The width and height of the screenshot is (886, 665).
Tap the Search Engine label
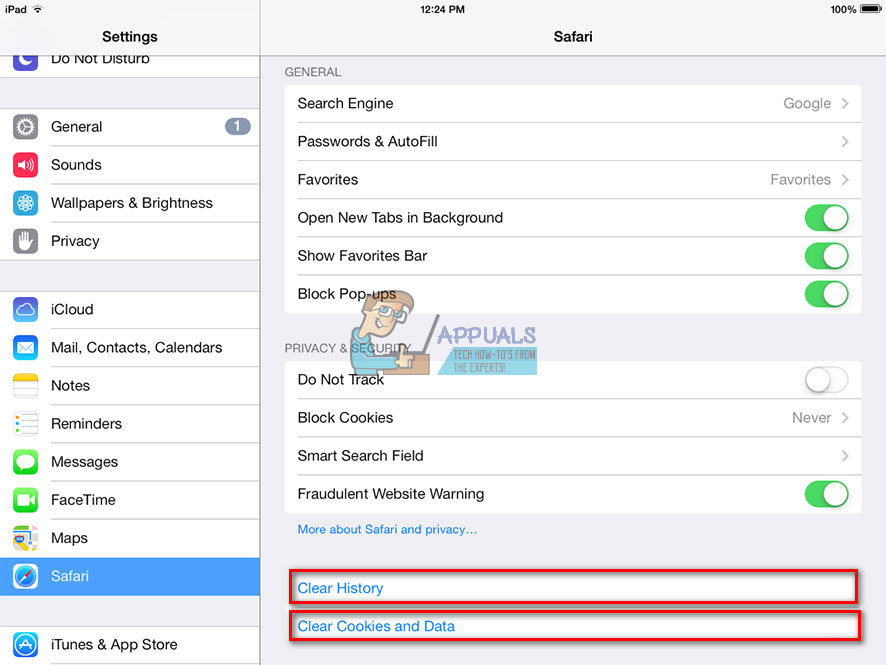[x=345, y=103]
